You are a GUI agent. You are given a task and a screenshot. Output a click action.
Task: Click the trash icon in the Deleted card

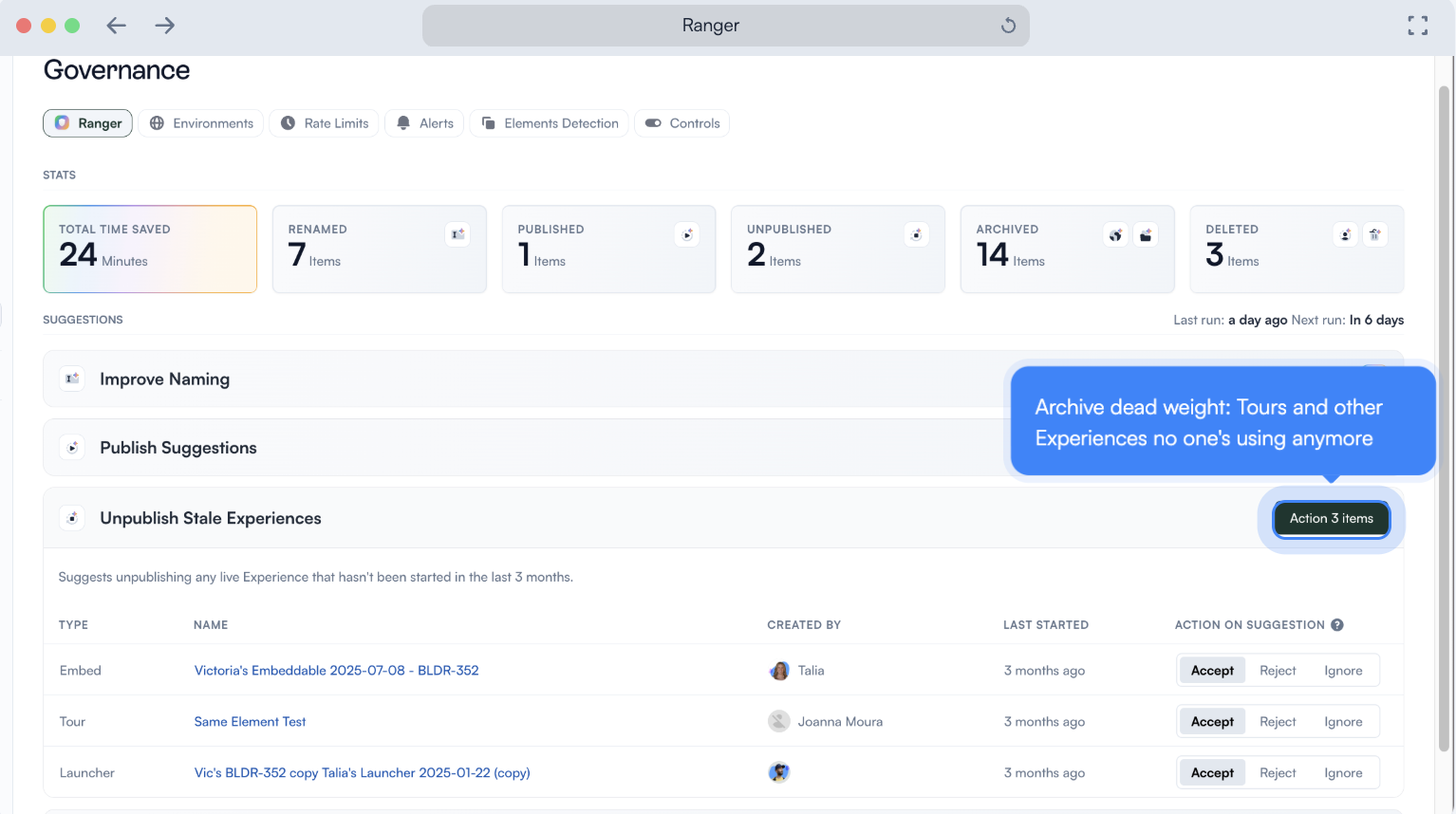point(1374,234)
